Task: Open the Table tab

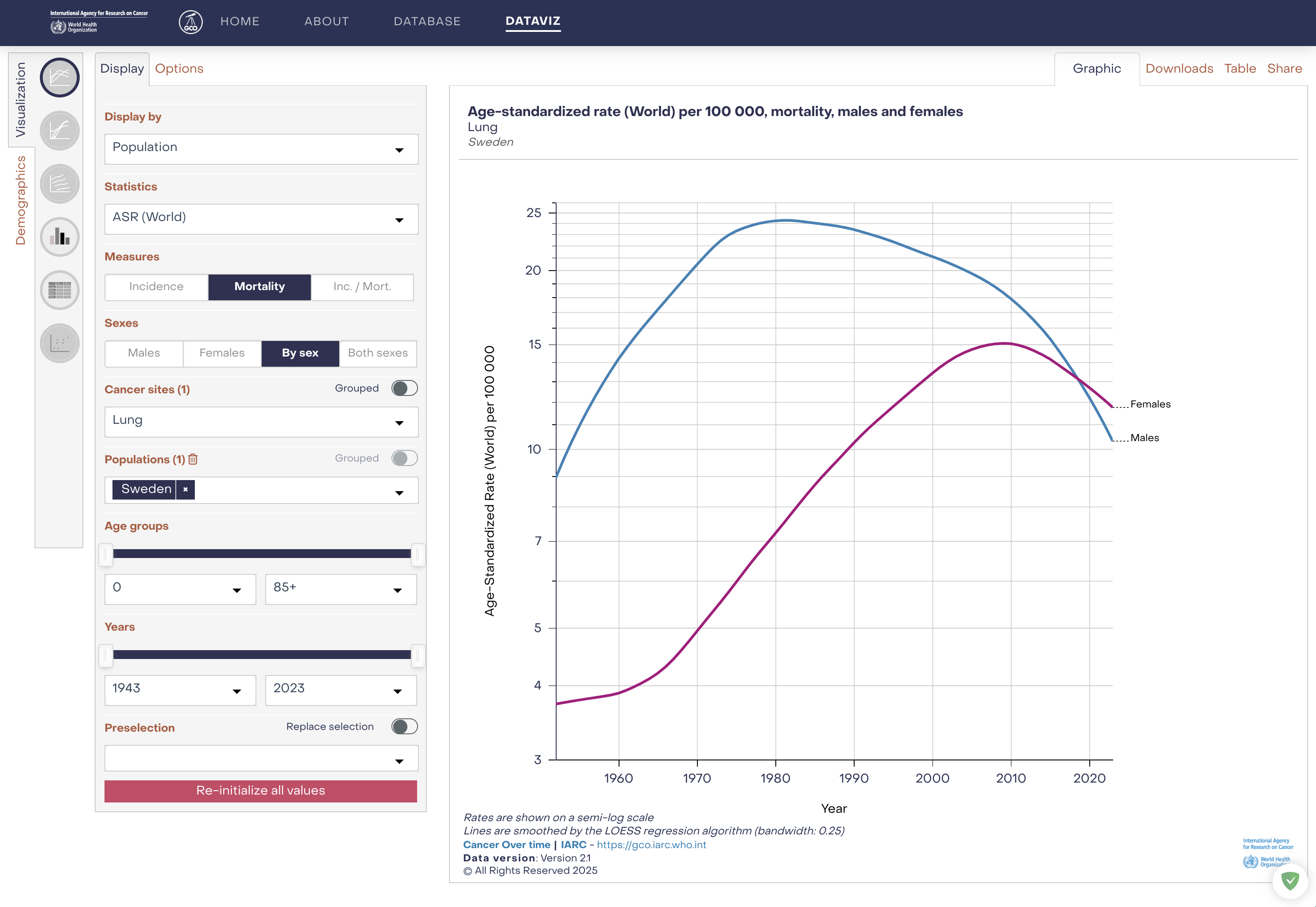Action: click(1239, 69)
